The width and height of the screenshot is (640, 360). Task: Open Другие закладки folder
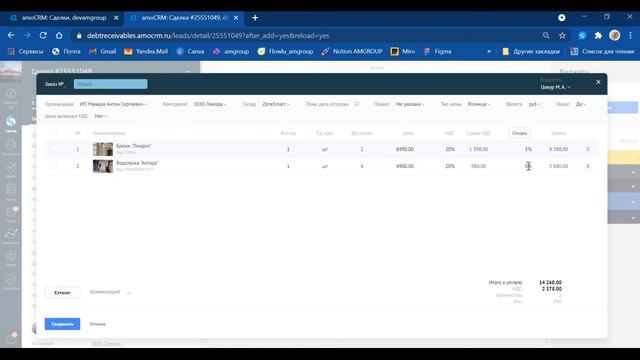click(x=531, y=51)
